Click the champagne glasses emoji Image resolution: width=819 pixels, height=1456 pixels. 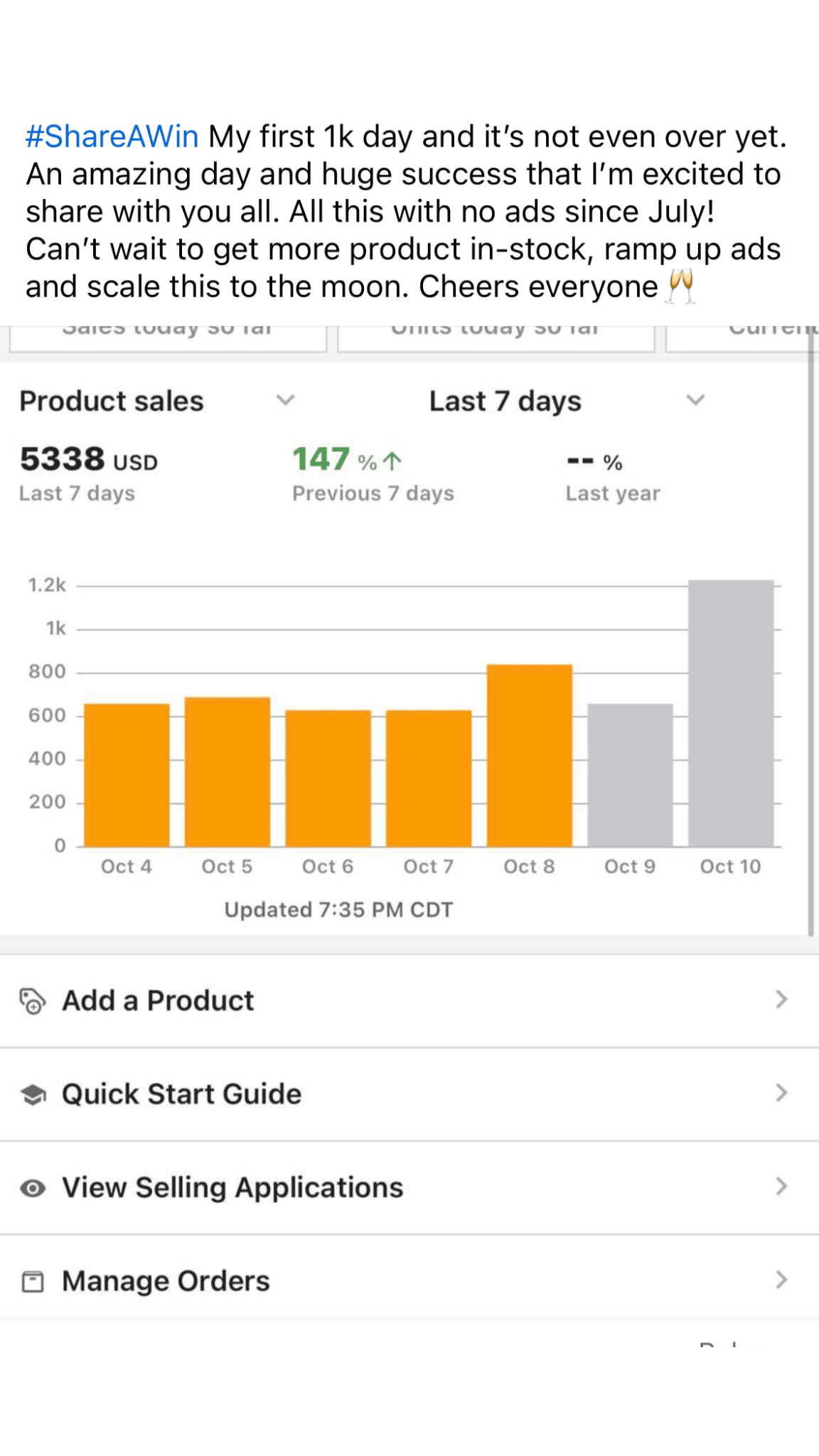click(681, 287)
